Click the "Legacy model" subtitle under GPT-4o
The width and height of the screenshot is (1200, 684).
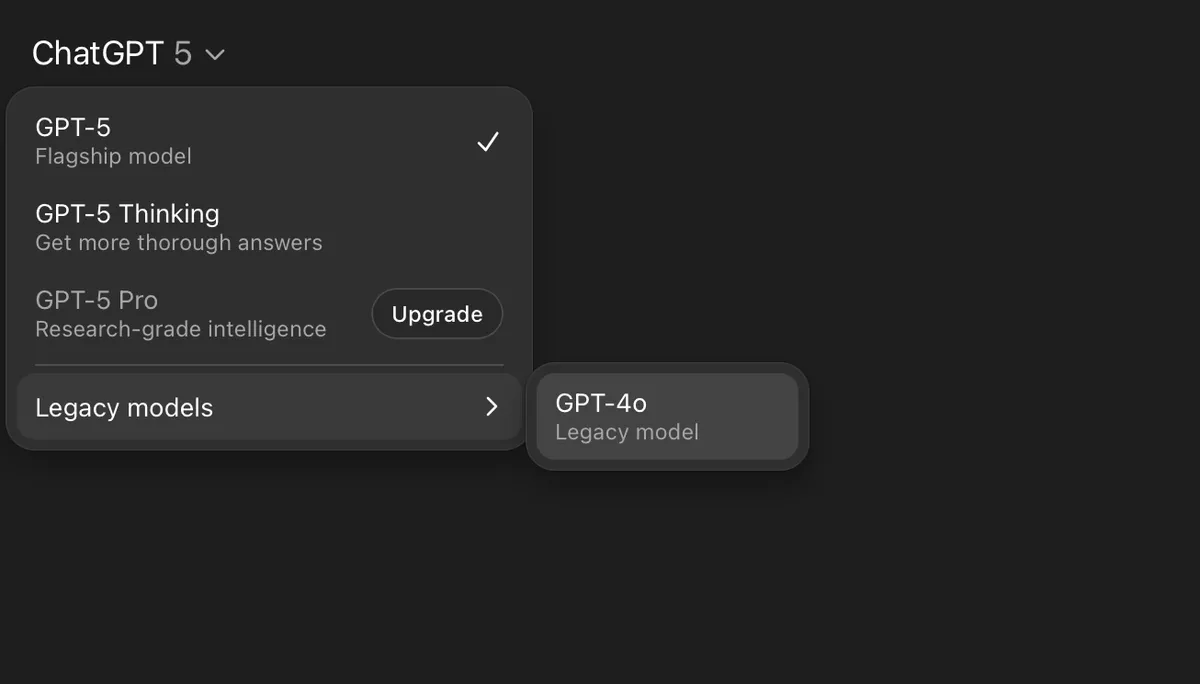pyautogui.click(x=627, y=433)
